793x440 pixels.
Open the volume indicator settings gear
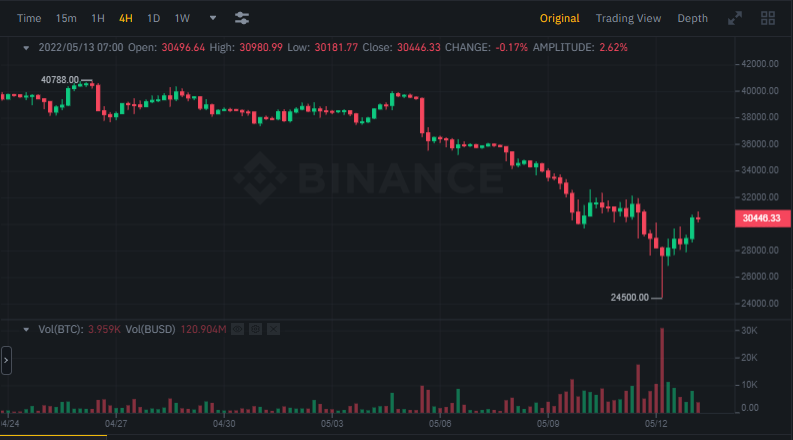(255, 329)
